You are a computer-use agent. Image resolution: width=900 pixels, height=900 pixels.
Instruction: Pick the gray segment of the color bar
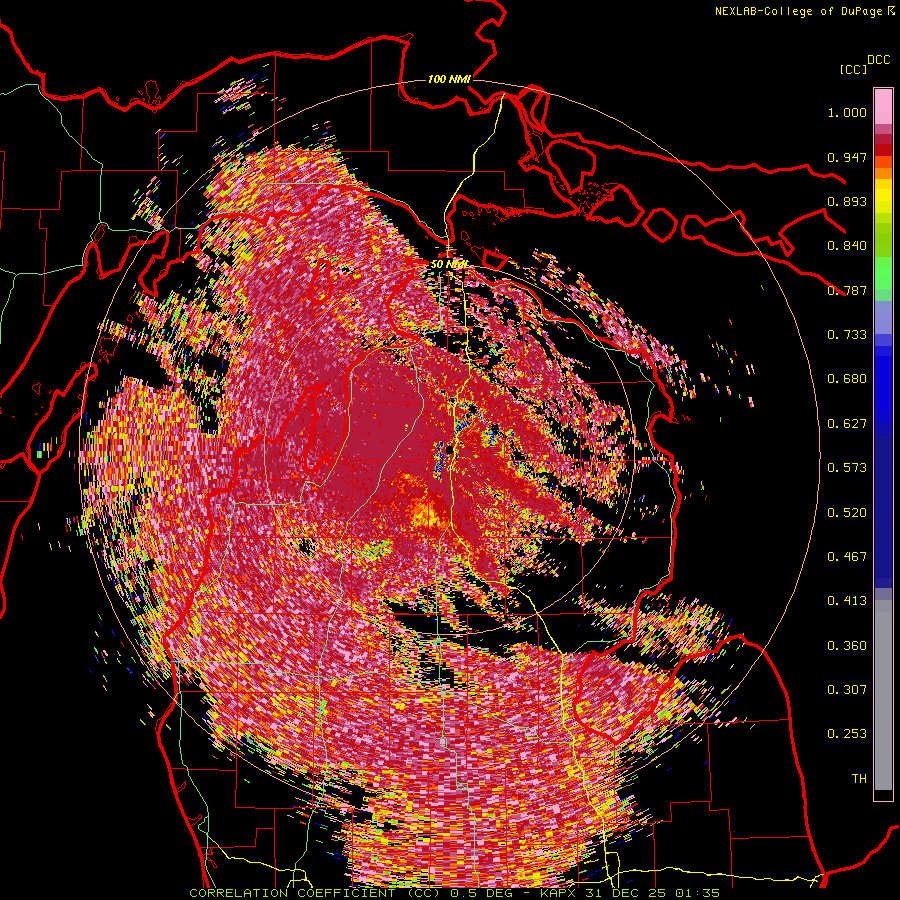(x=883, y=695)
